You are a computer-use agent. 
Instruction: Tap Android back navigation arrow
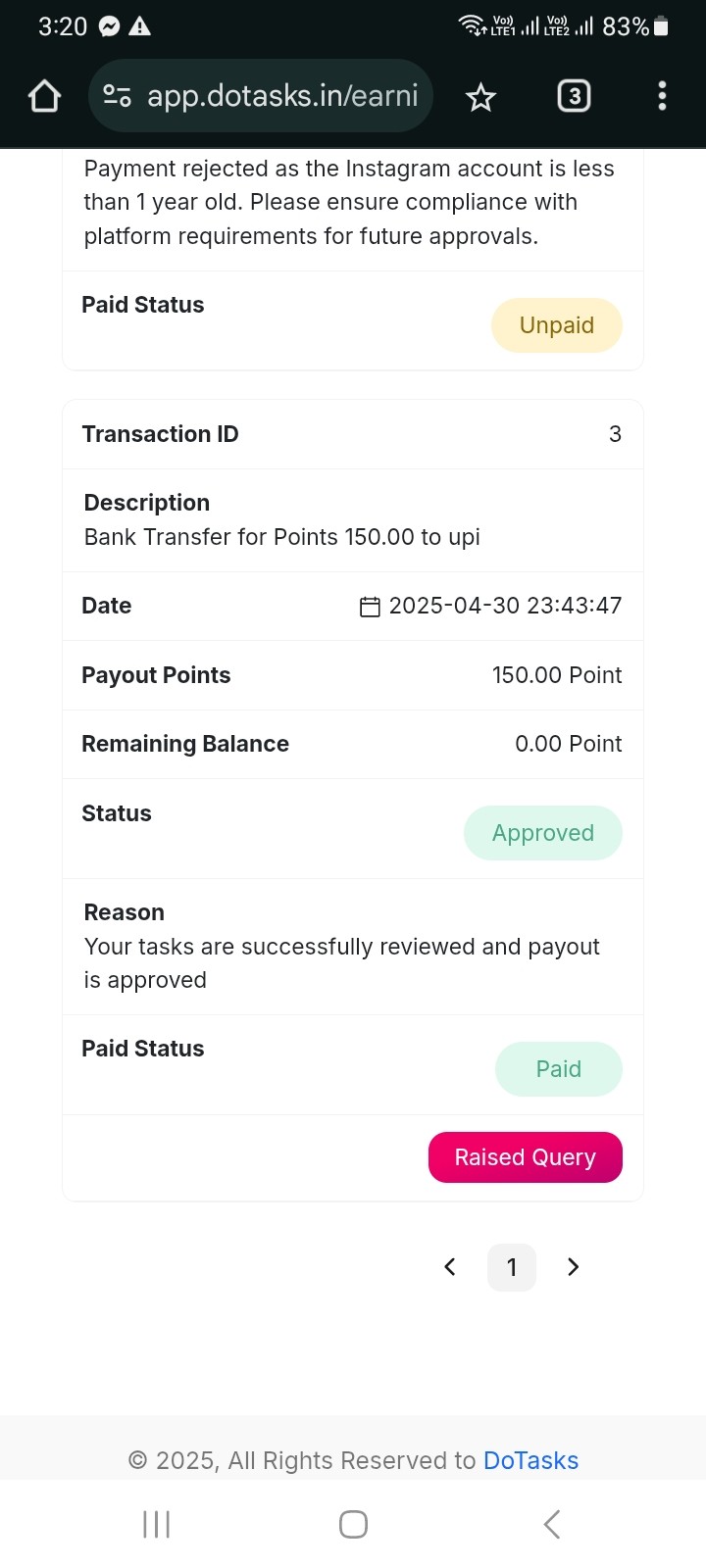(x=552, y=1524)
